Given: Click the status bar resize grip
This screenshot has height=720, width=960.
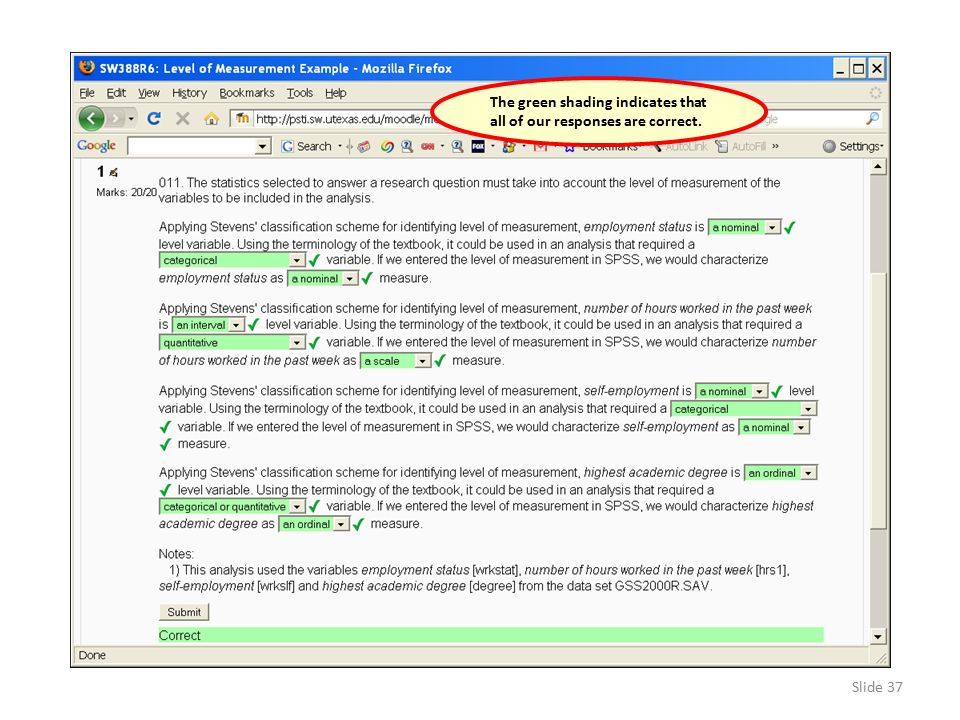Looking at the screenshot, I should (x=881, y=658).
